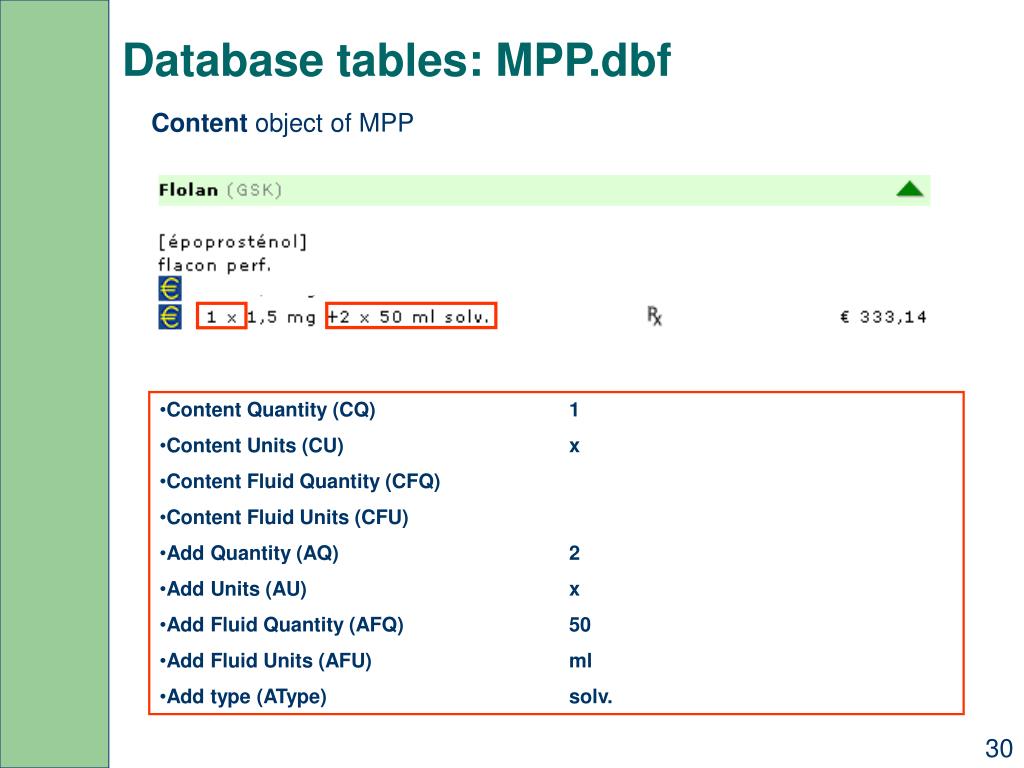Select the 'Content Units (CU)' bullet
The image size is (1024, 768).
click(252, 446)
